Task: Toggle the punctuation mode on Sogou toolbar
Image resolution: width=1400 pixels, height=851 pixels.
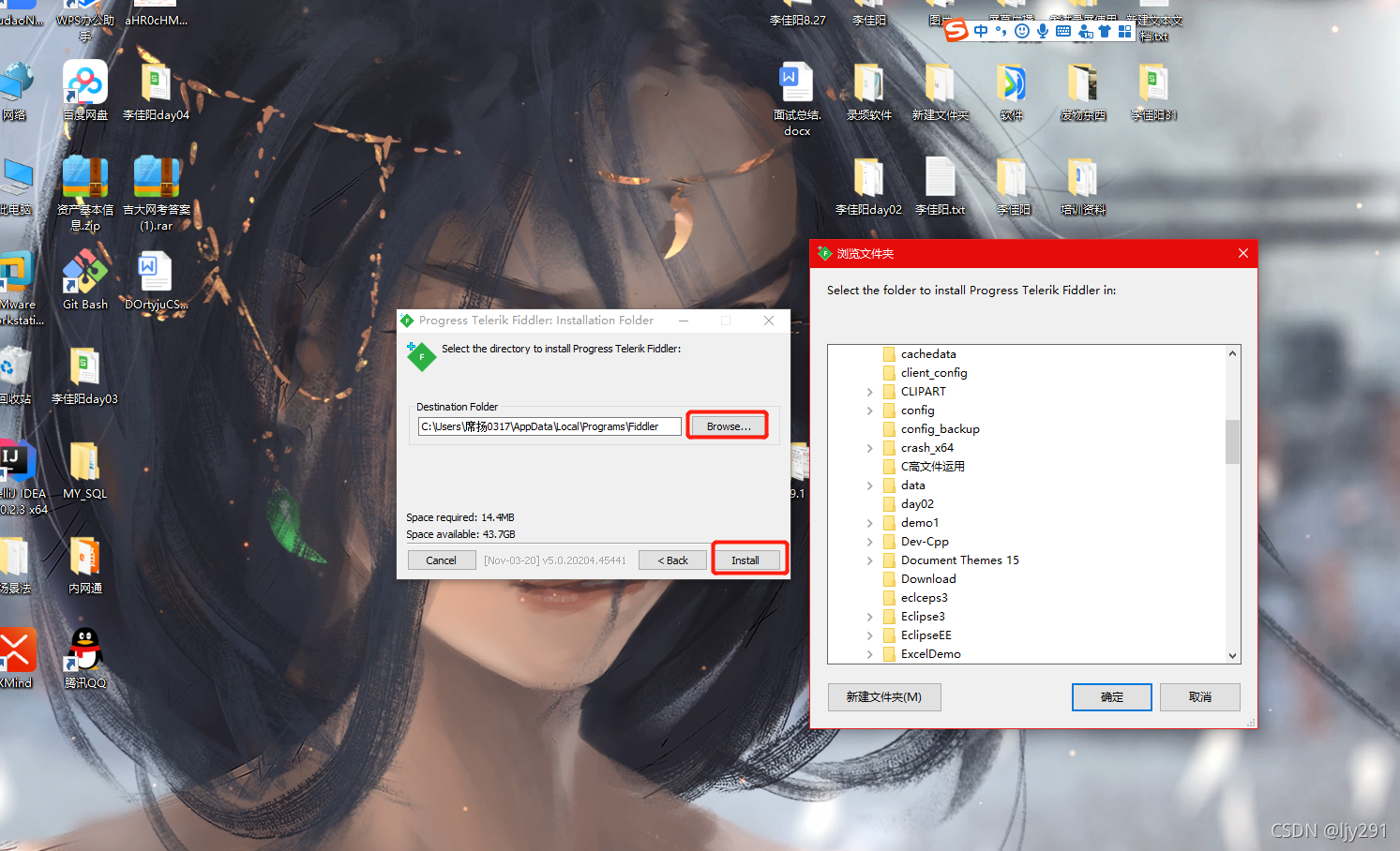Action: (x=1001, y=31)
